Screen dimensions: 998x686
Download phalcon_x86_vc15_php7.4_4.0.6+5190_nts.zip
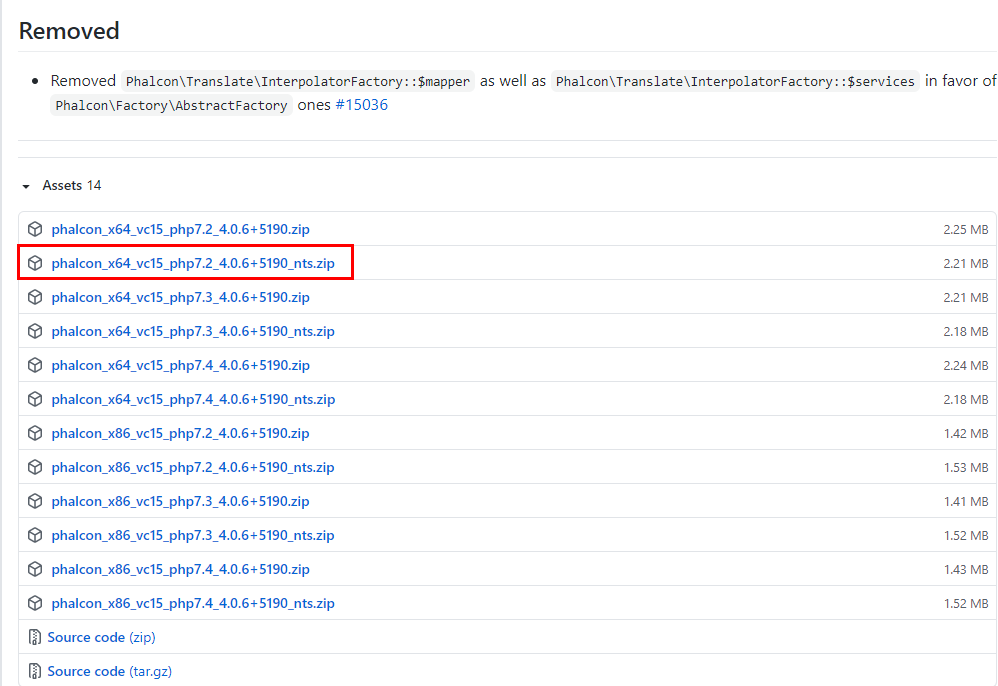coord(193,603)
